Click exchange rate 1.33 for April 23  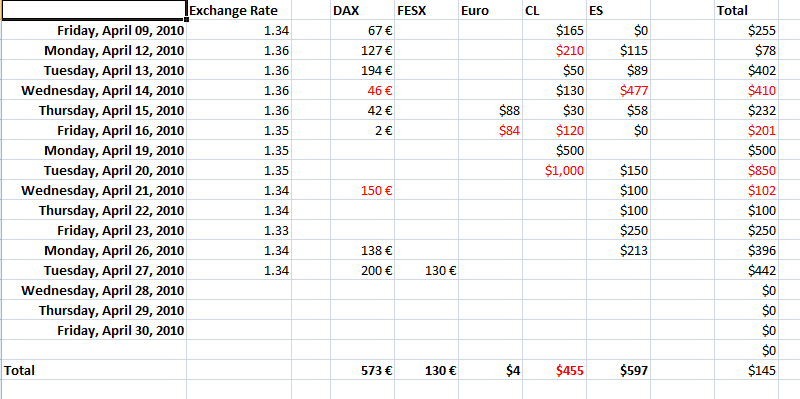(239, 231)
